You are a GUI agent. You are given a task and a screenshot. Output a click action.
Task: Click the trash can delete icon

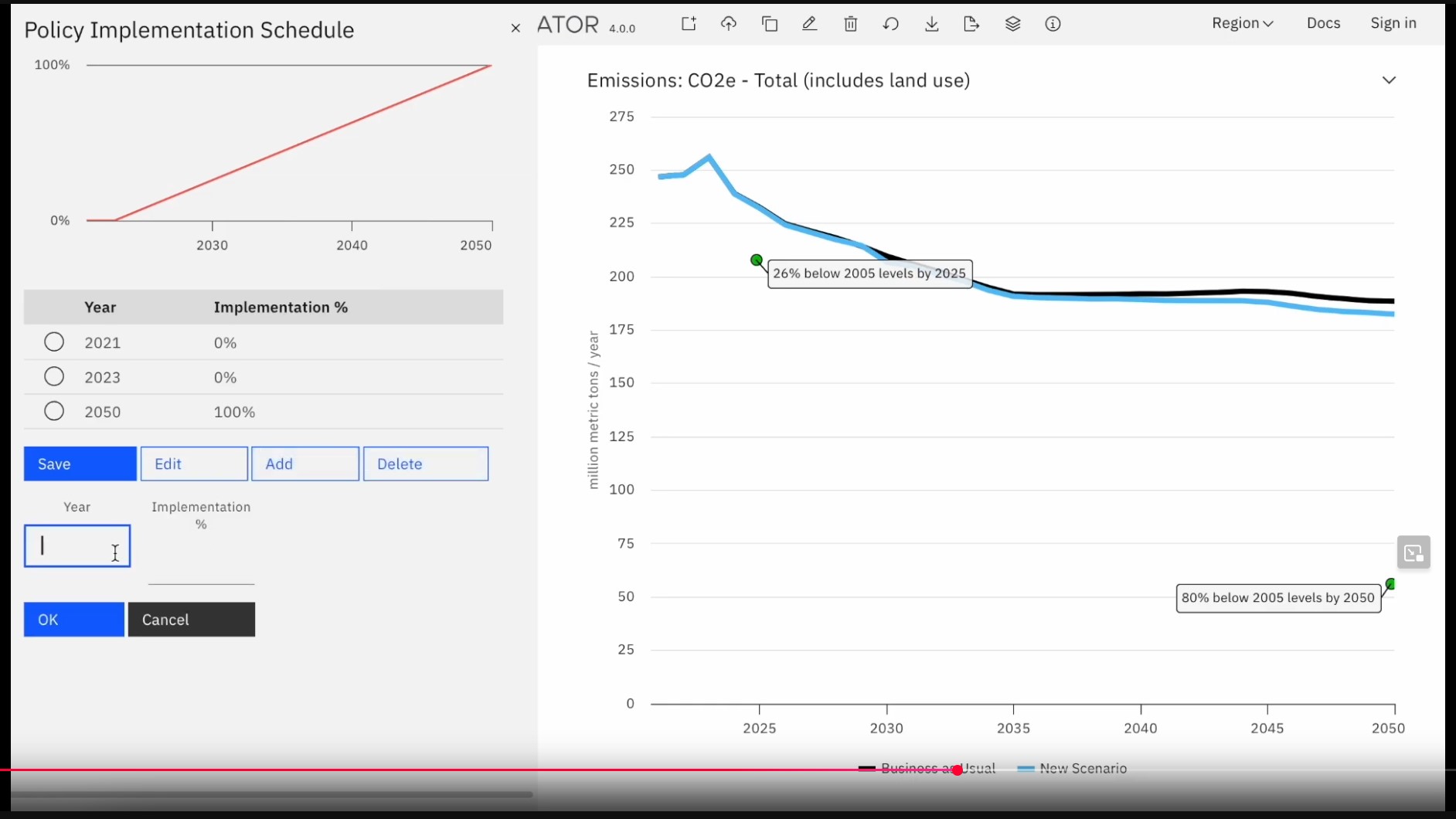coord(851,24)
